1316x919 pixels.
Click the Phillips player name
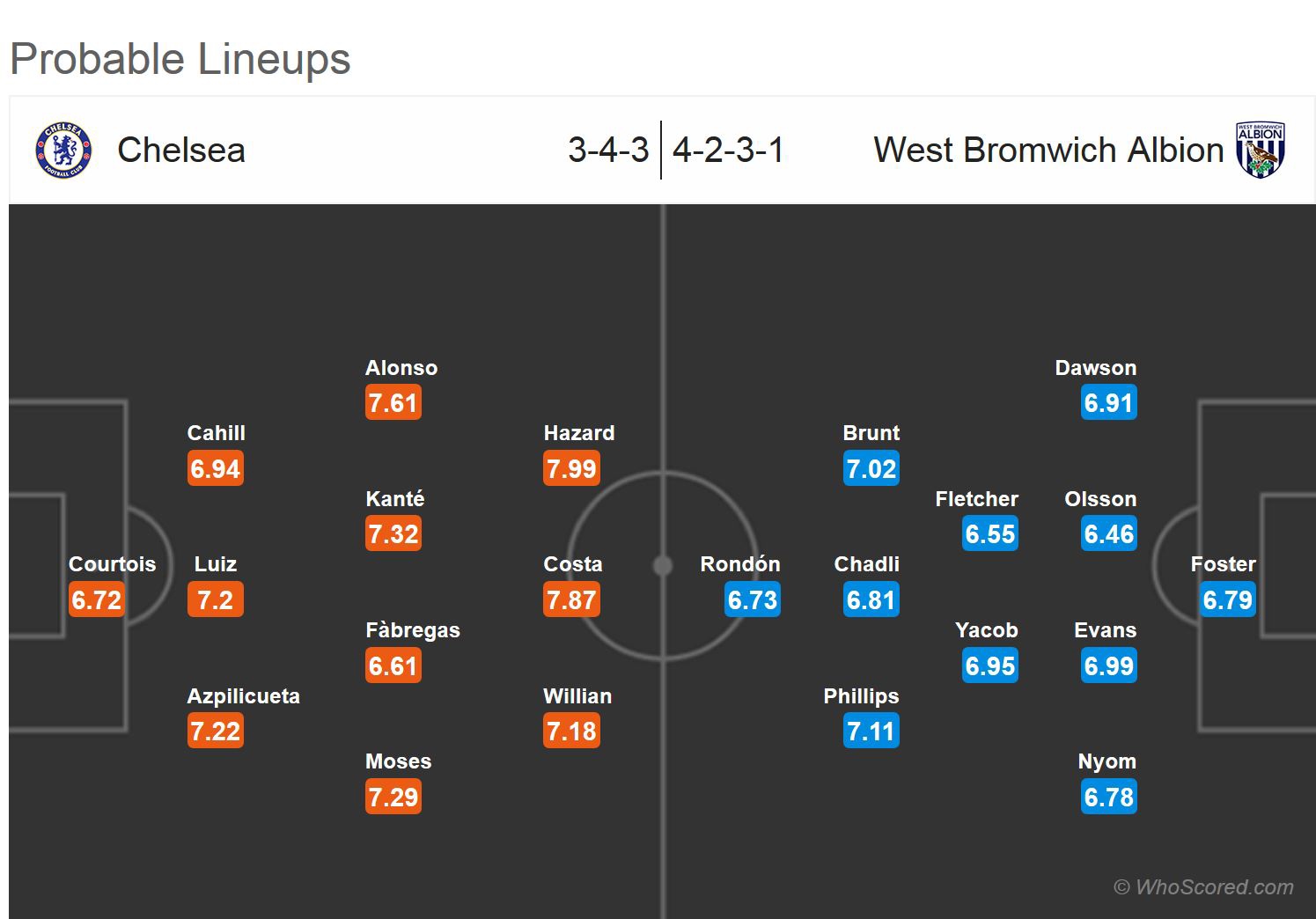861,696
